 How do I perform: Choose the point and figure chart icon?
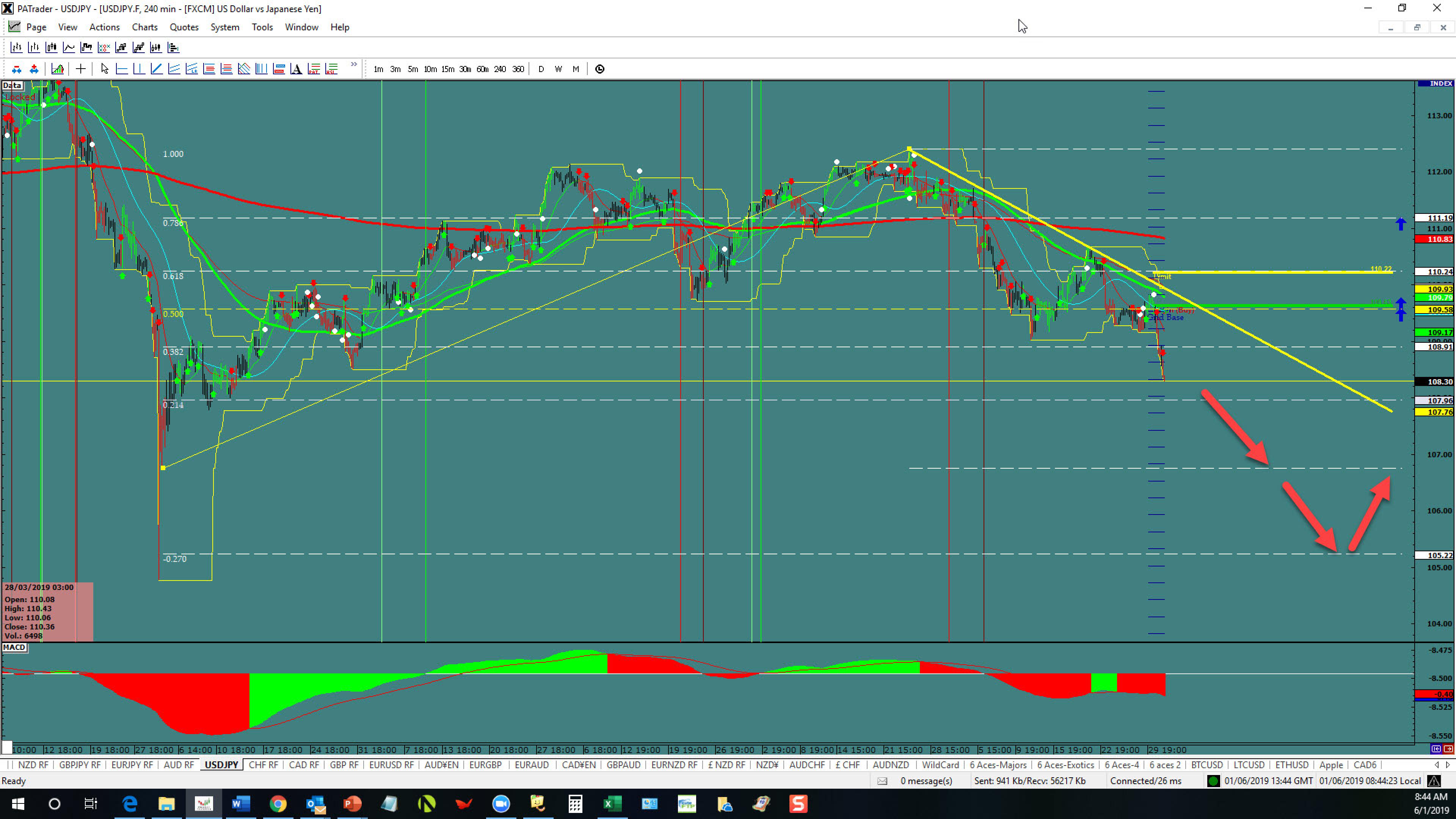point(104,47)
